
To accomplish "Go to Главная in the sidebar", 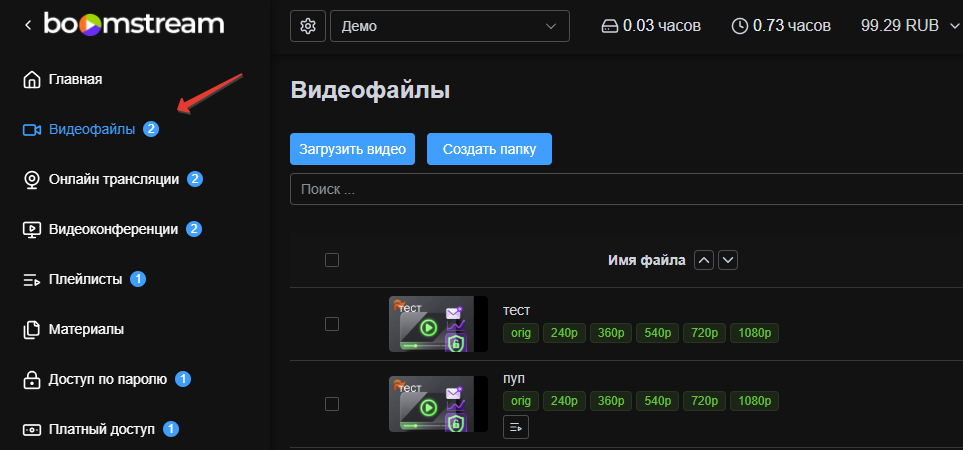I will [x=76, y=79].
